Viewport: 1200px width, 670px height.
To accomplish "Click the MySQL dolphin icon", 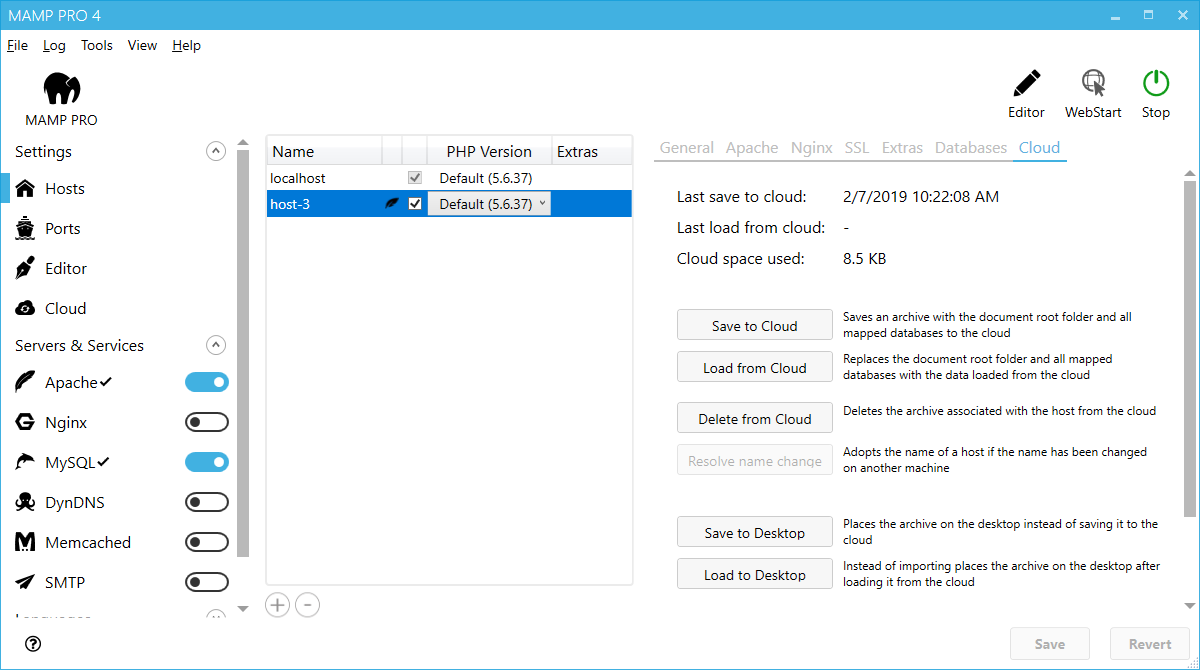I will (x=26, y=462).
